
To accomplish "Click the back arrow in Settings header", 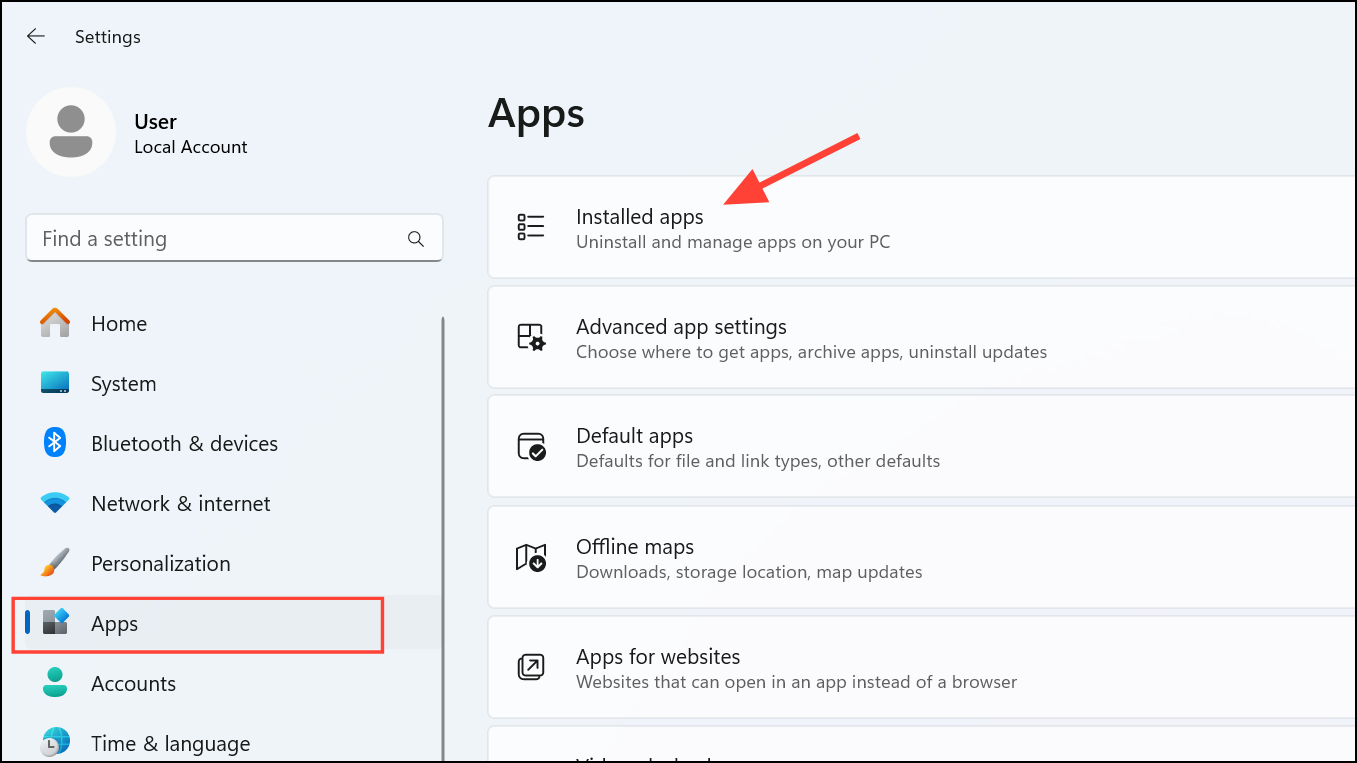I will (36, 36).
